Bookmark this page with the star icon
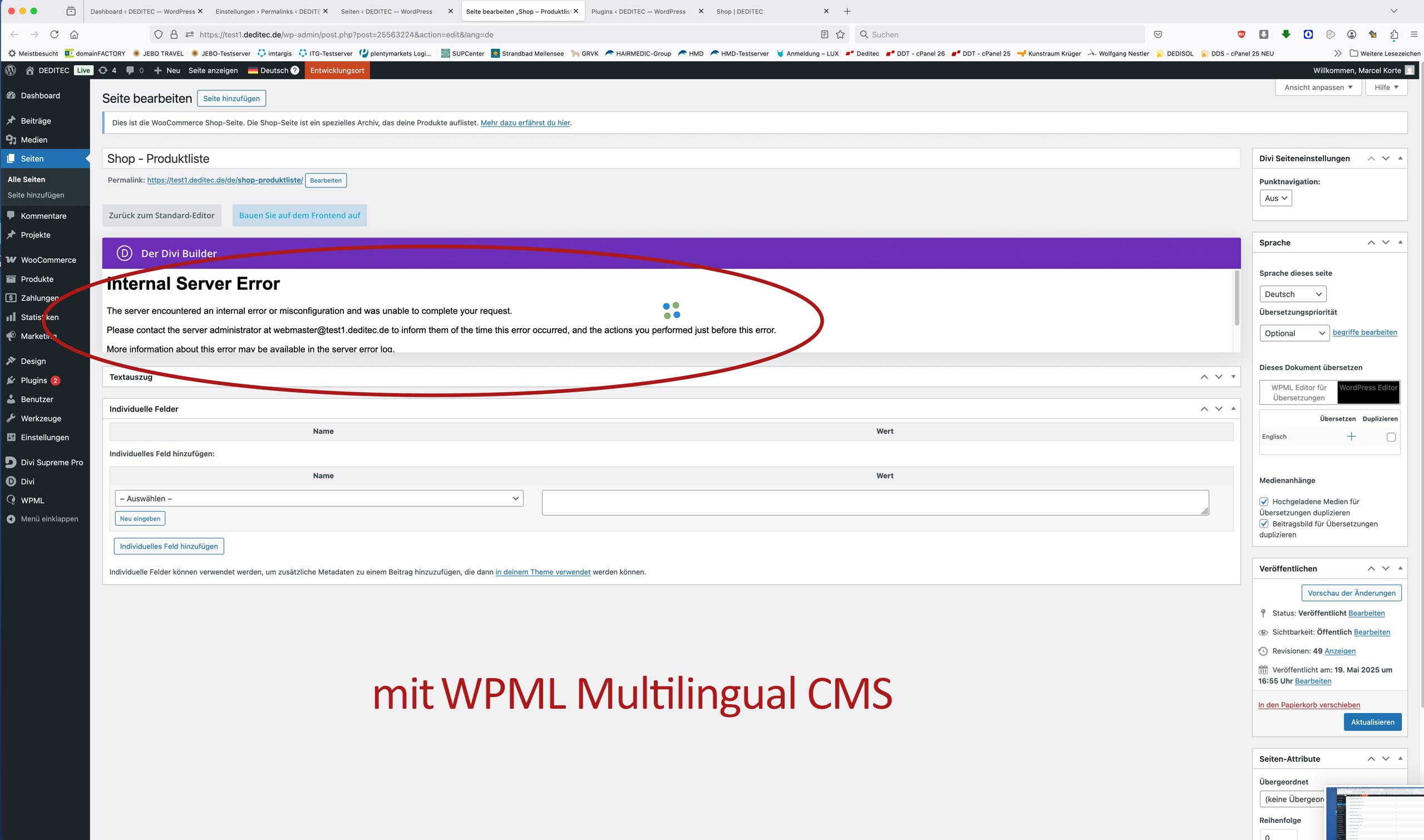The image size is (1424, 840). (840, 34)
